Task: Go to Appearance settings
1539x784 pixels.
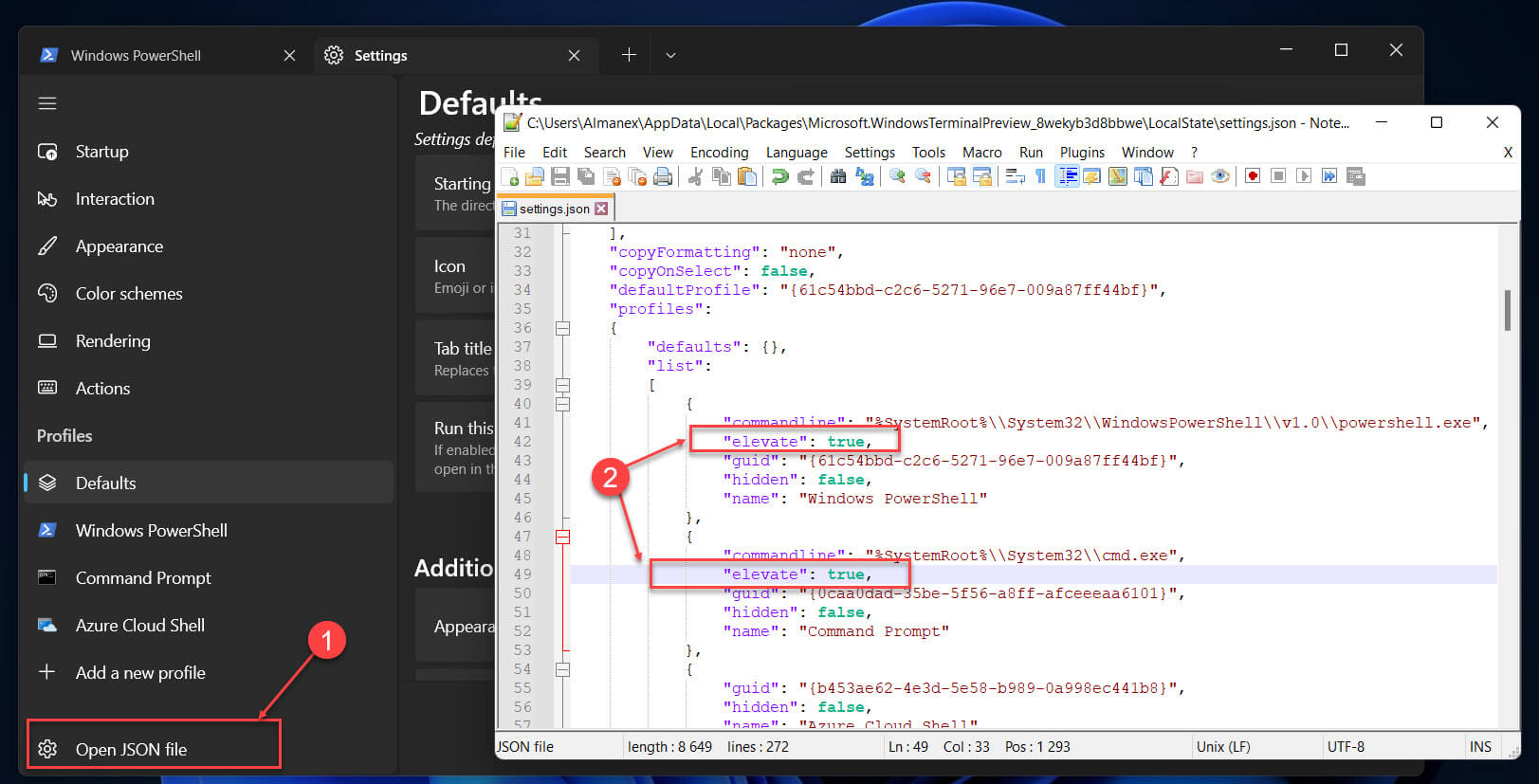Action: pos(209,246)
